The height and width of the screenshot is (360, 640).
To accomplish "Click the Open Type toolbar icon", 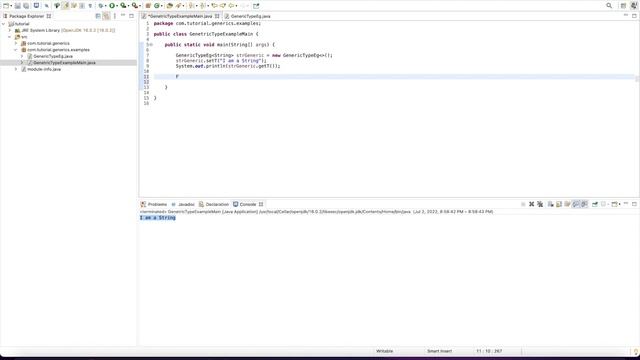I will [x=169, y=6].
